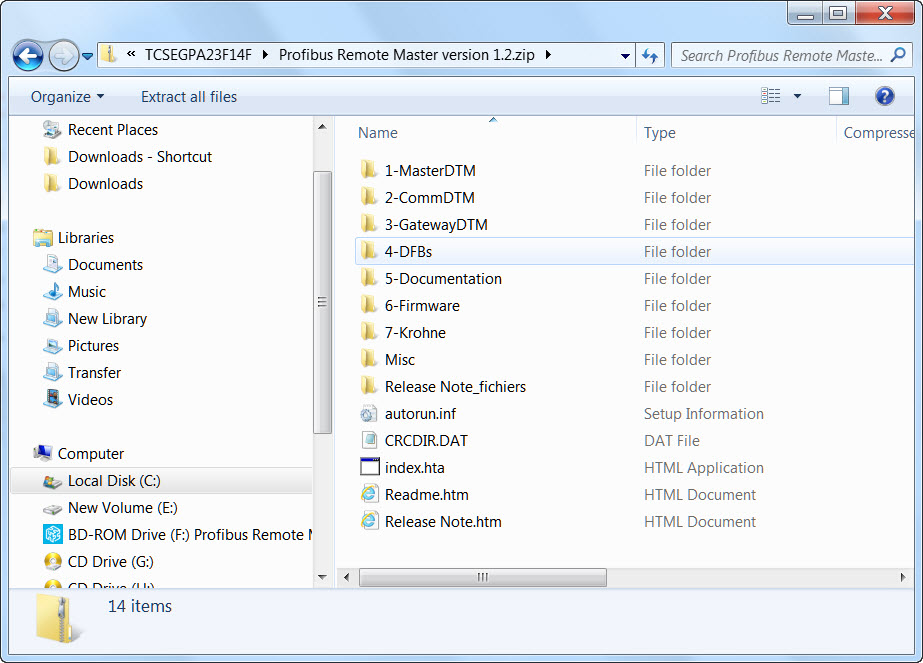Click the Forward navigation arrow button
Screen dimensions: 923x663
click(63, 56)
